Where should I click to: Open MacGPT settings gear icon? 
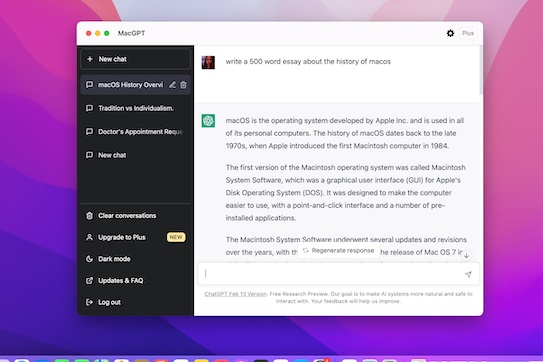point(450,33)
